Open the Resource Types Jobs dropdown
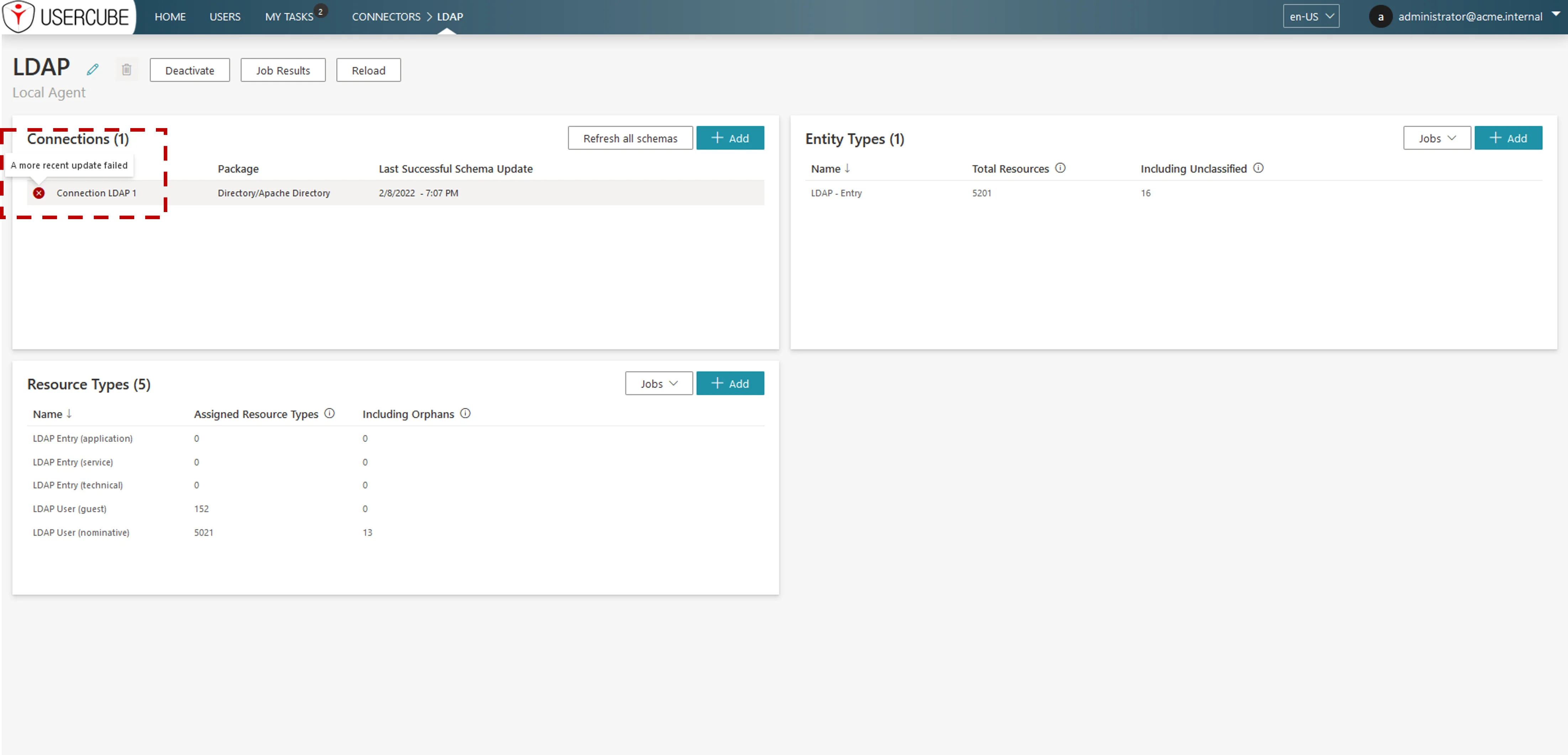 coord(659,383)
